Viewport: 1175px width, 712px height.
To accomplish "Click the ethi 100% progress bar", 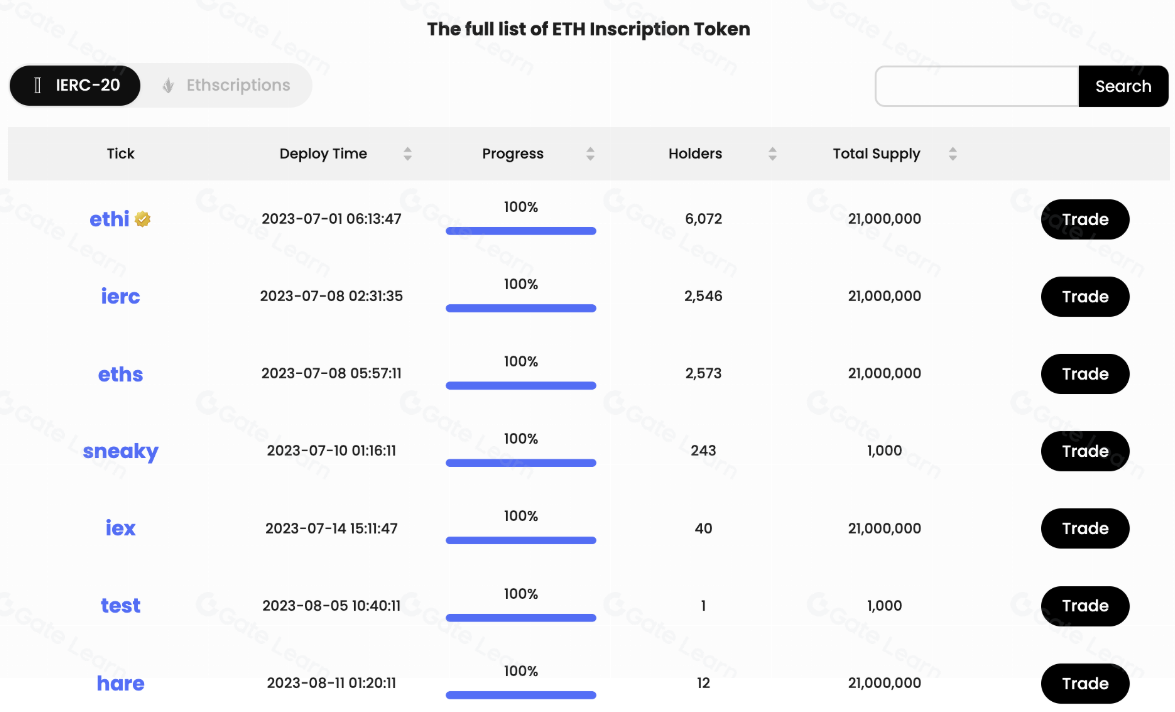I will [520, 231].
